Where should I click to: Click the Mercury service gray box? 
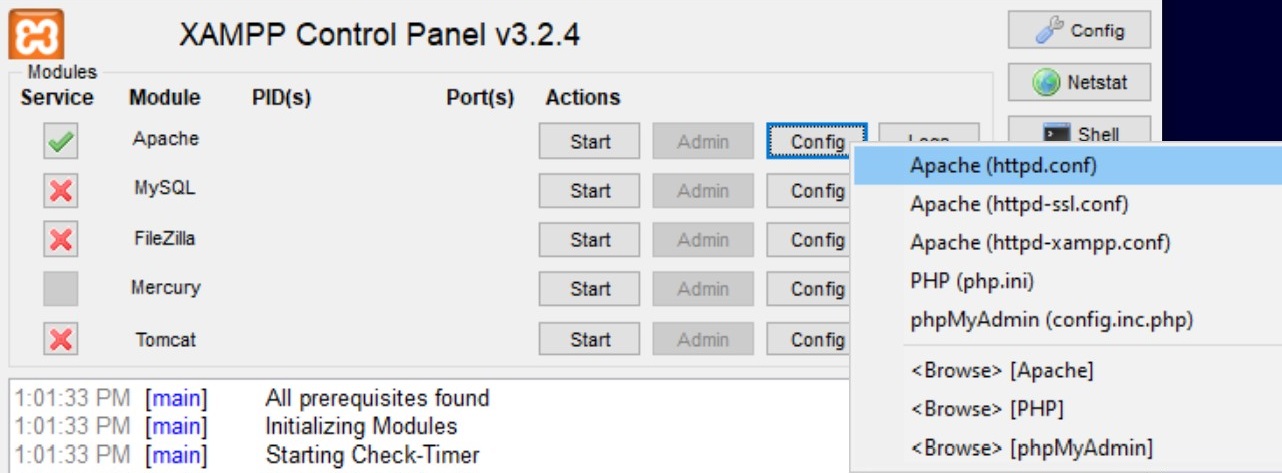[61, 288]
